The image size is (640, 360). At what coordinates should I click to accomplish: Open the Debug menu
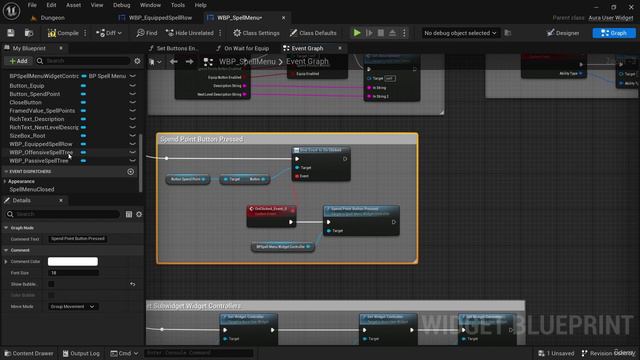click(x=121, y=5)
